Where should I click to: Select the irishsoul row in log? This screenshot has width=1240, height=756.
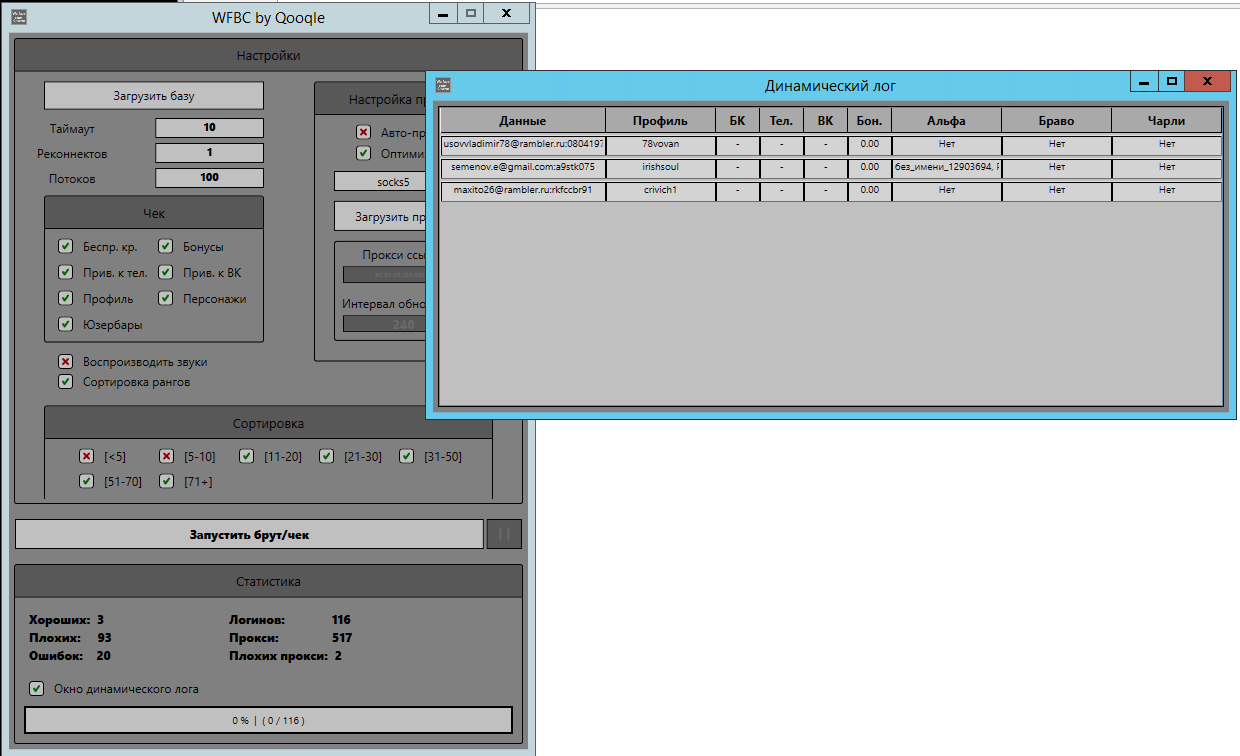(x=660, y=167)
